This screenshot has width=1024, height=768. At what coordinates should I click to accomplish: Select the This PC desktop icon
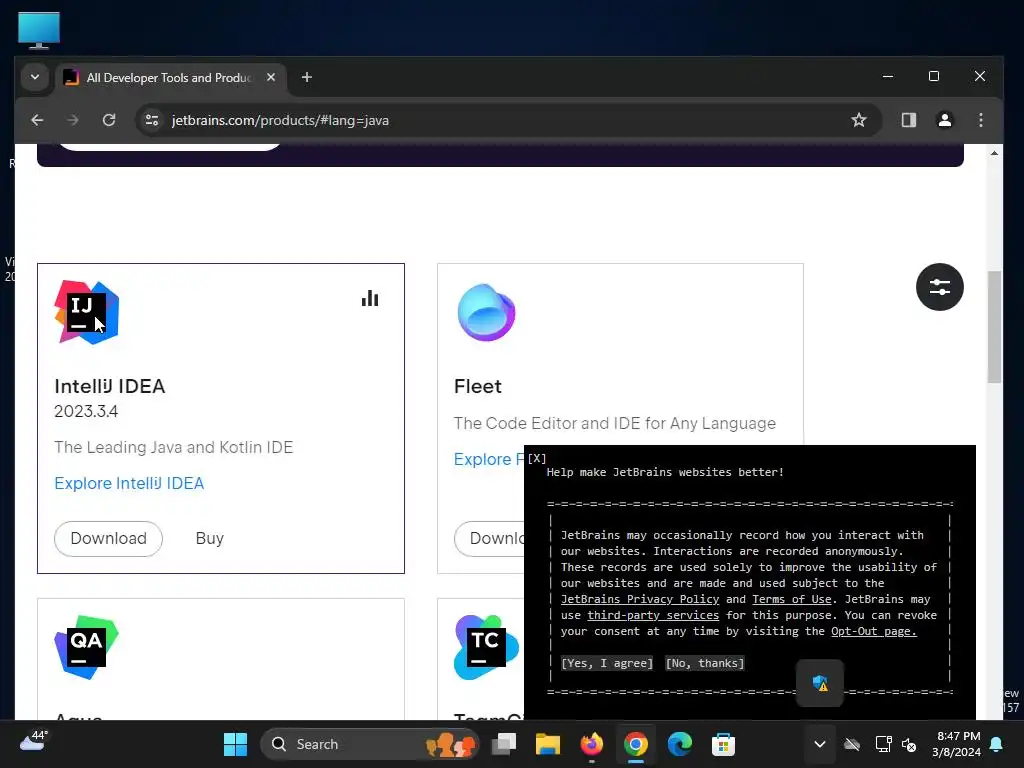coord(39,31)
